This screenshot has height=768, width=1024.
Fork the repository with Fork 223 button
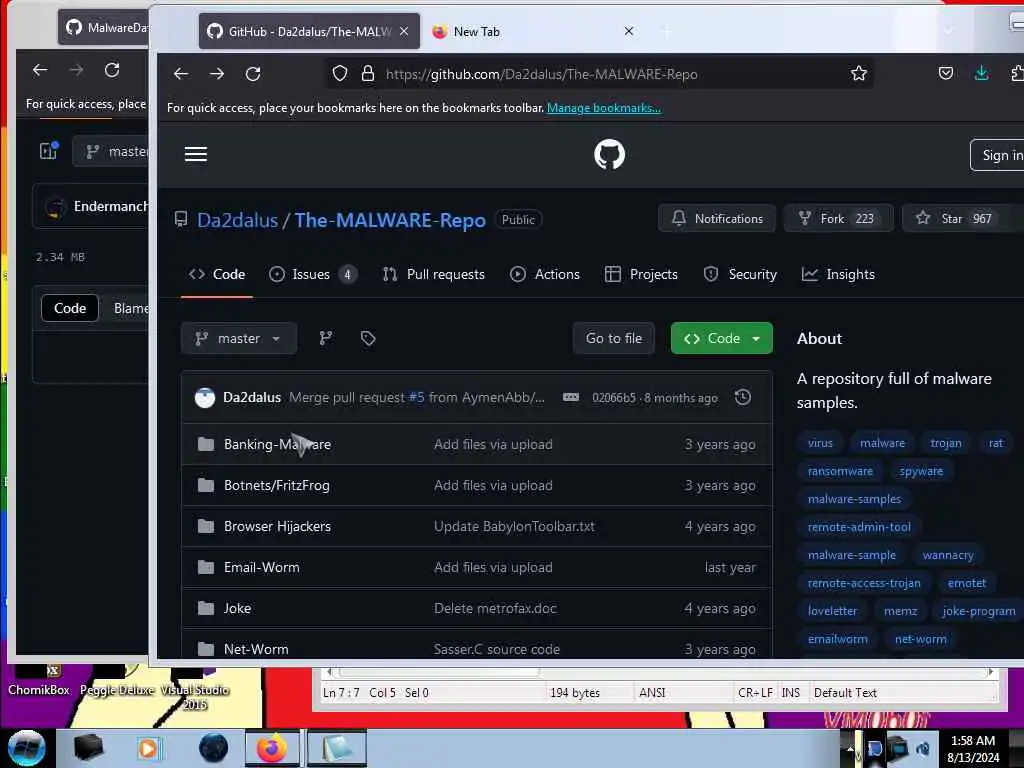[x=839, y=218]
